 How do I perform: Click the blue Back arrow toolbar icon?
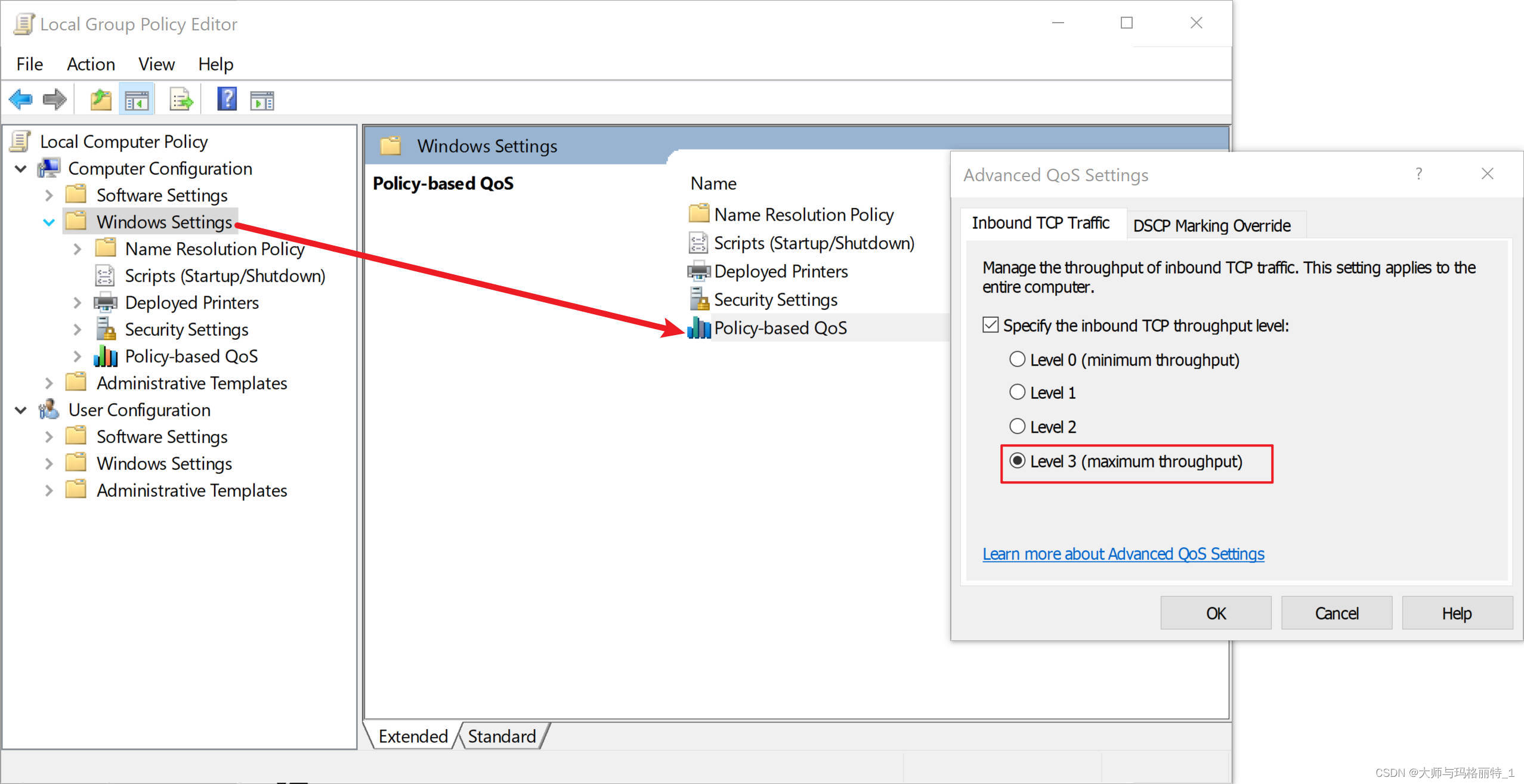21,99
